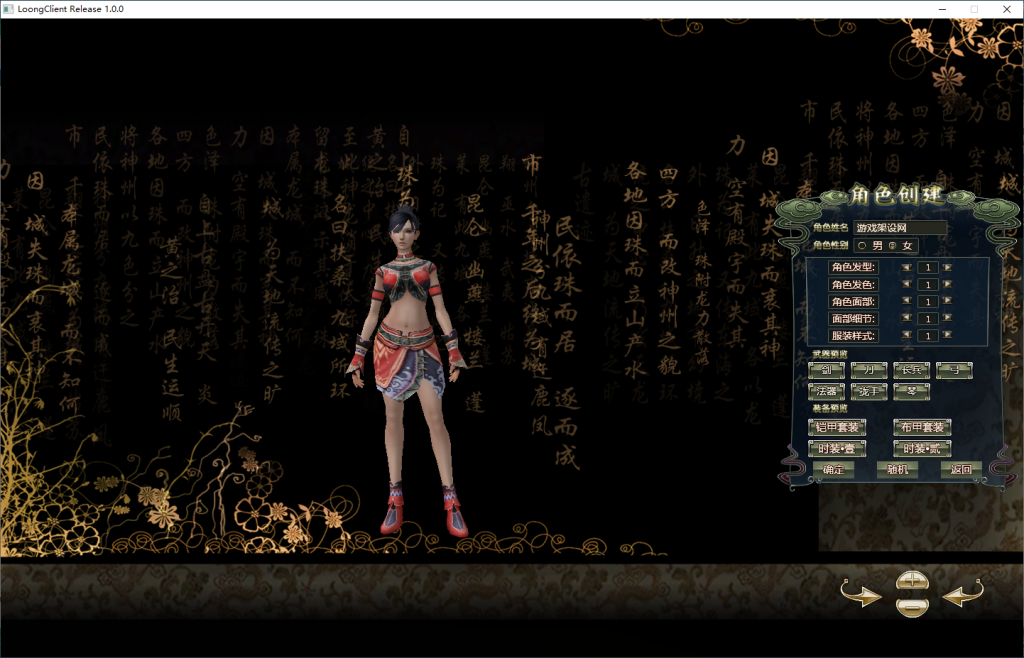Increase 服装样式 with the right arrow
The image size is (1024, 658).
tap(947, 335)
